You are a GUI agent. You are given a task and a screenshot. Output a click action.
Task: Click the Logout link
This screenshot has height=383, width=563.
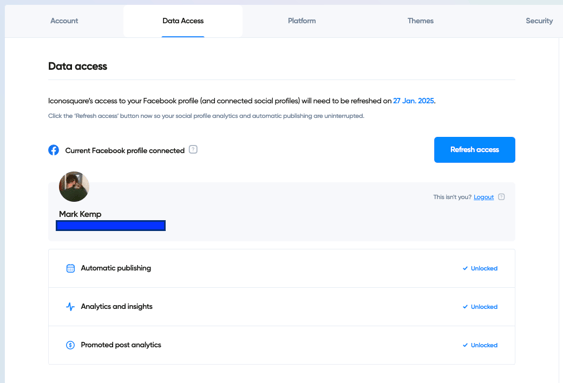[484, 197]
